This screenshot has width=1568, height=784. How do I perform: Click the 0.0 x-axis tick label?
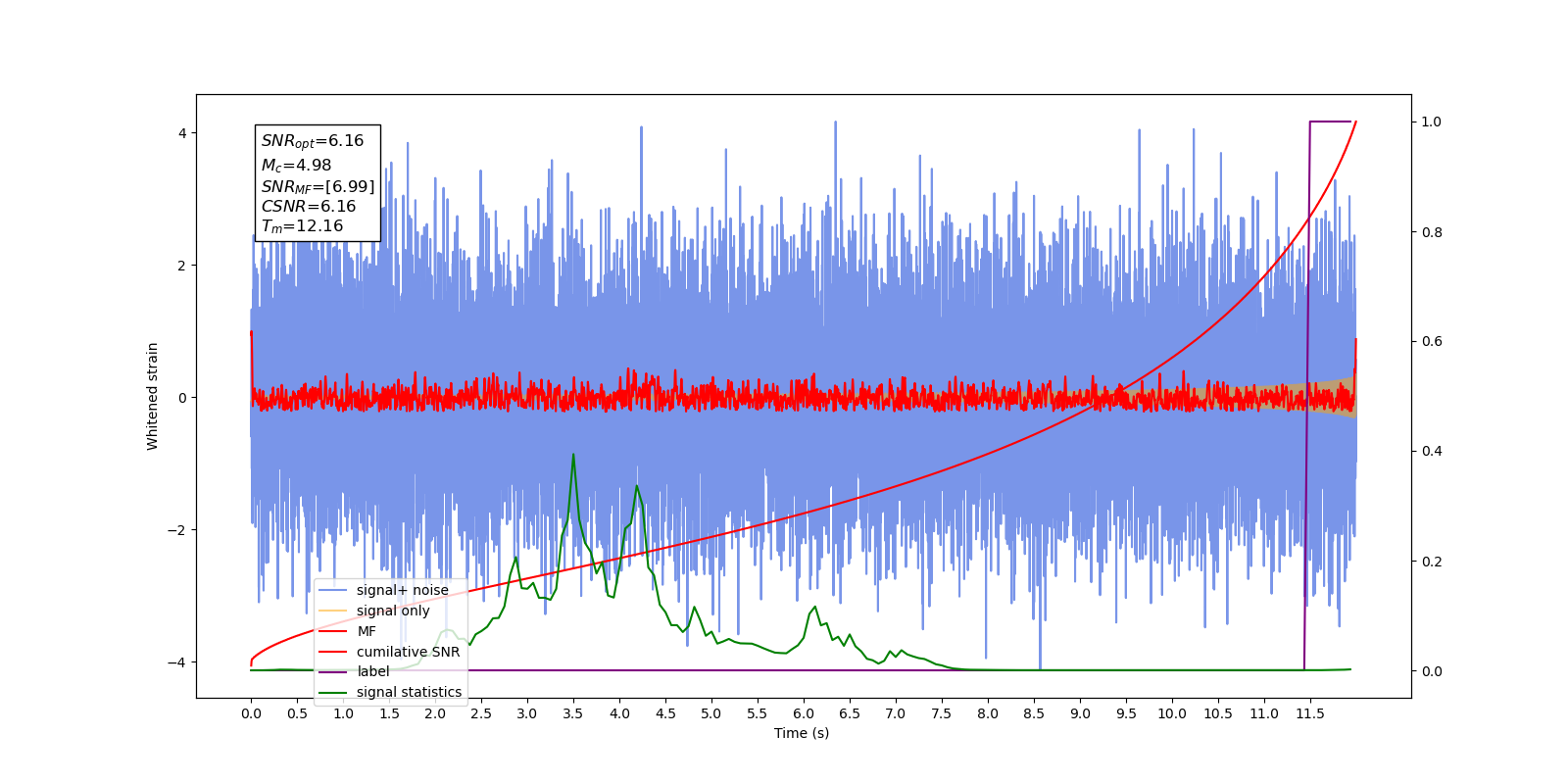pyautogui.click(x=251, y=713)
